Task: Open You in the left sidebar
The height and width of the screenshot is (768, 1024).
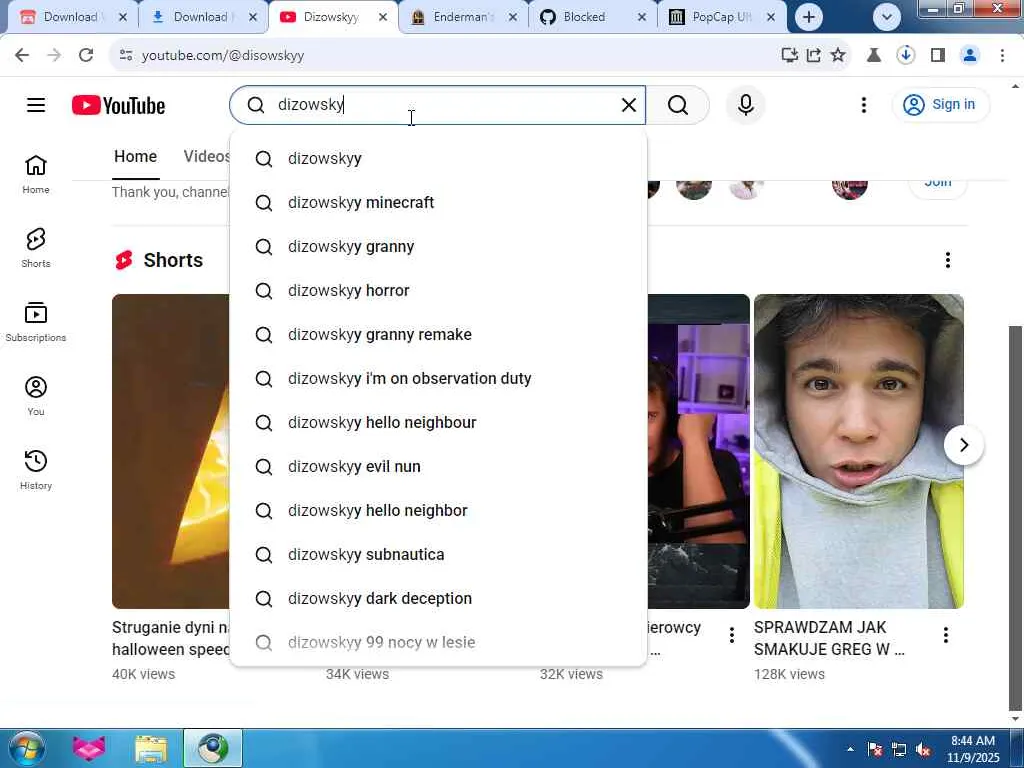Action: (x=36, y=396)
